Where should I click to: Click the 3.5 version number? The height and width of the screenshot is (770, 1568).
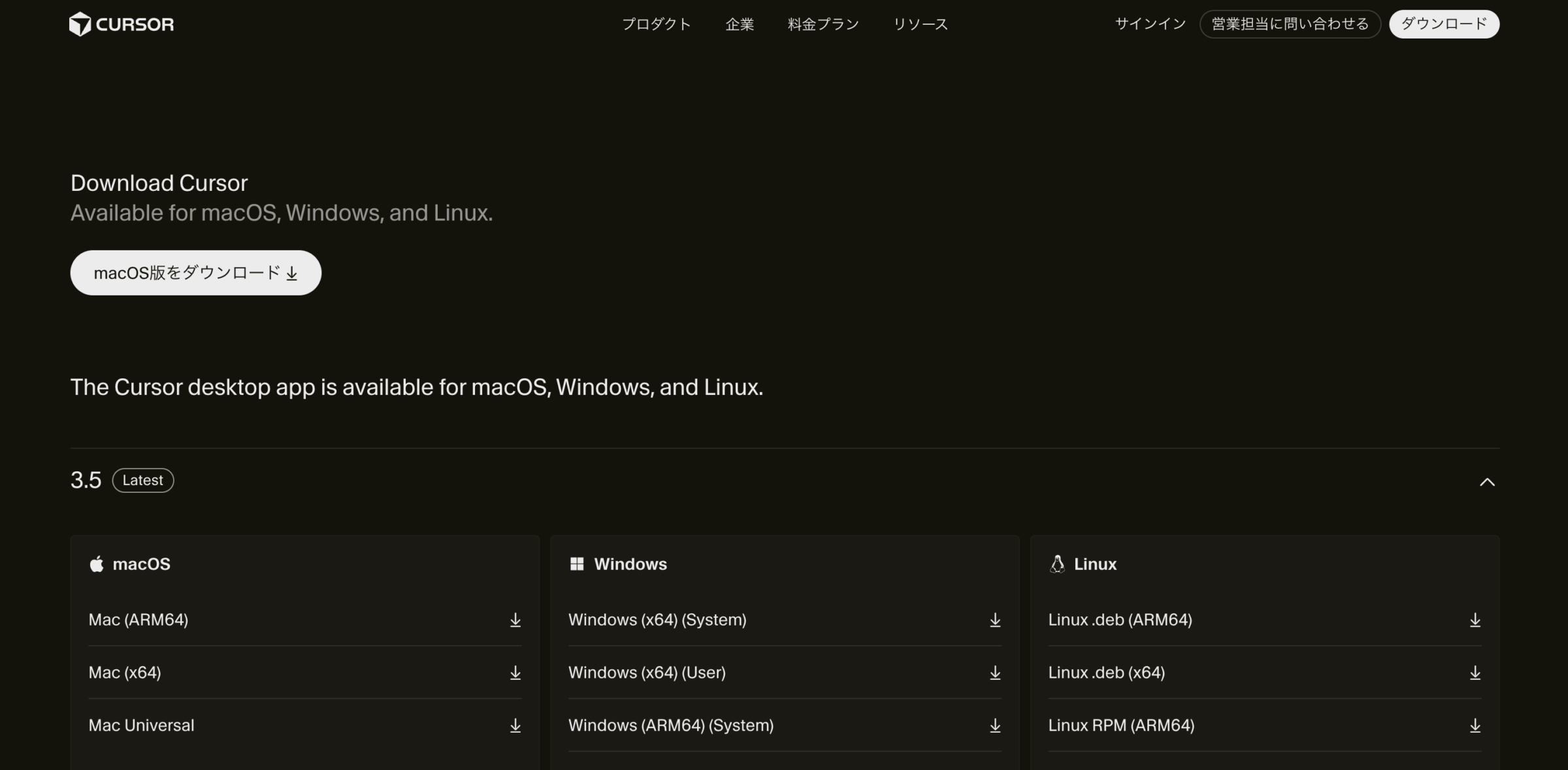pyautogui.click(x=86, y=480)
